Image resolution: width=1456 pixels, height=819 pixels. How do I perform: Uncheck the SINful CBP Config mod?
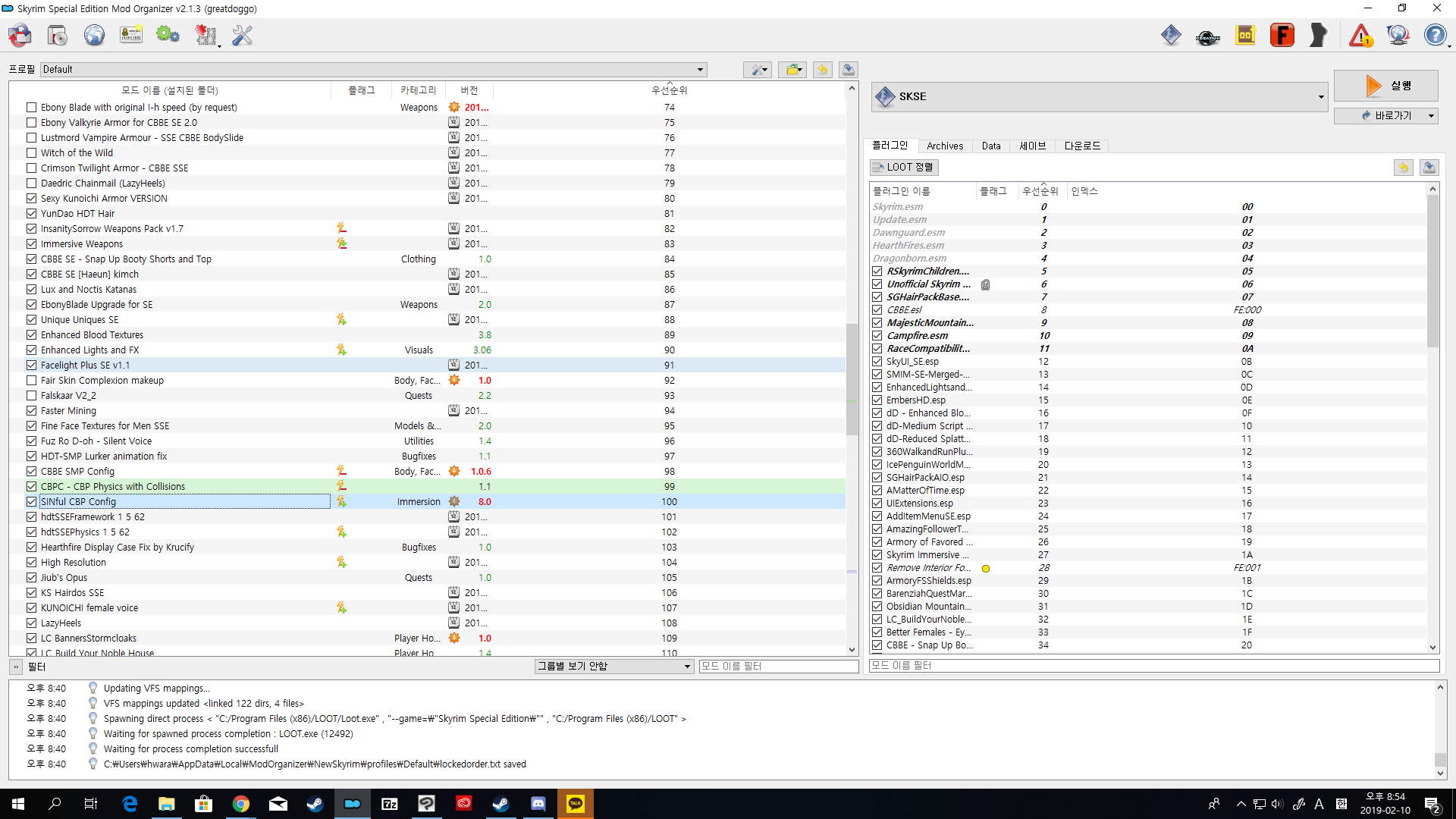tap(32, 502)
